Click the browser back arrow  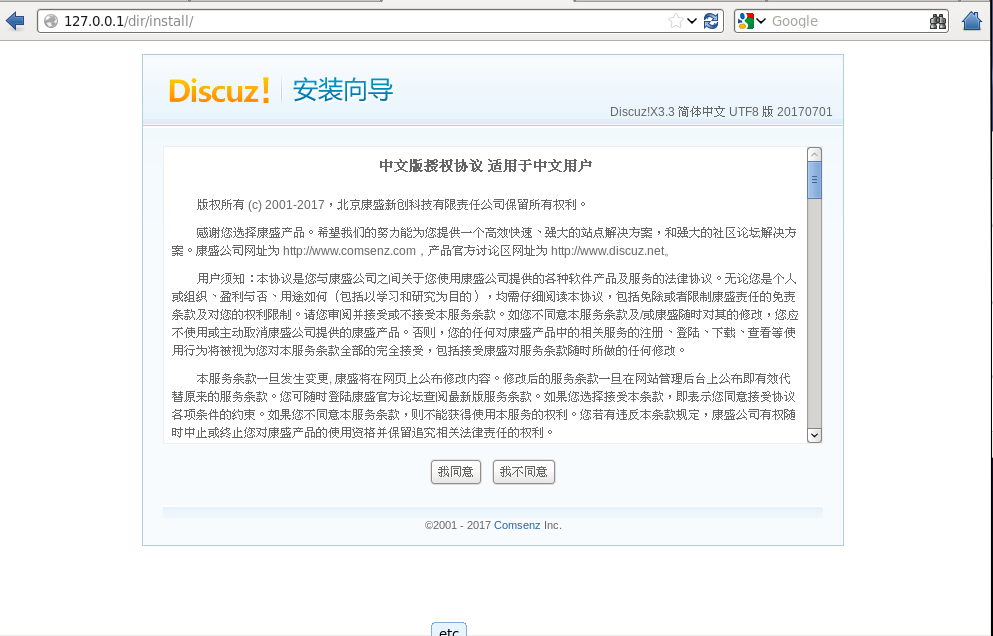(15, 21)
